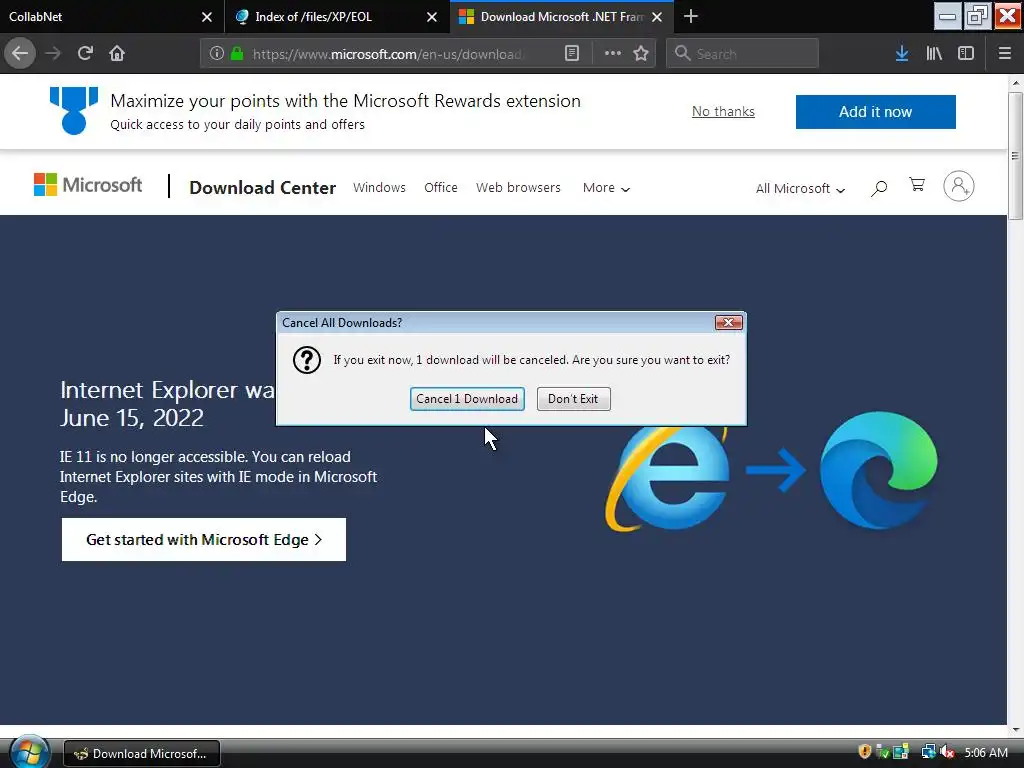The height and width of the screenshot is (768, 1024).
Task: Go back using the browser back arrow
Action: coord(20,53)
